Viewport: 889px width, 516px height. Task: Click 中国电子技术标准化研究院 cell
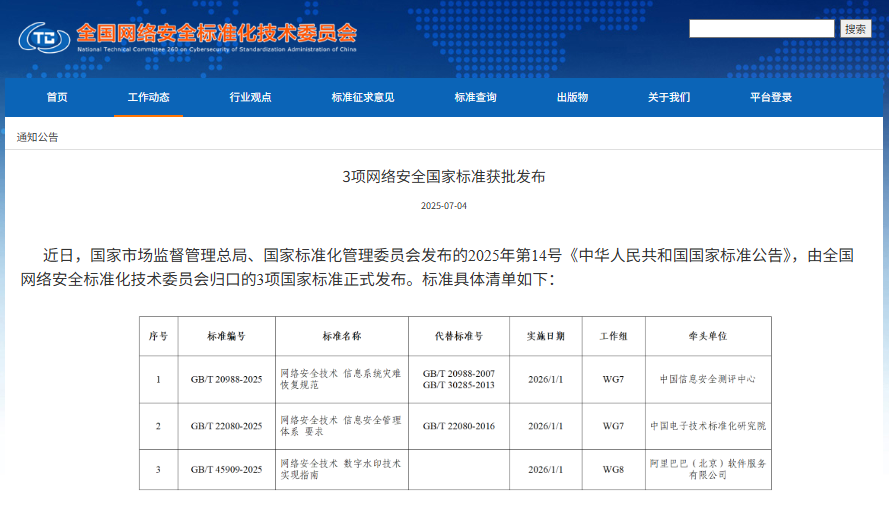point(708,426)
